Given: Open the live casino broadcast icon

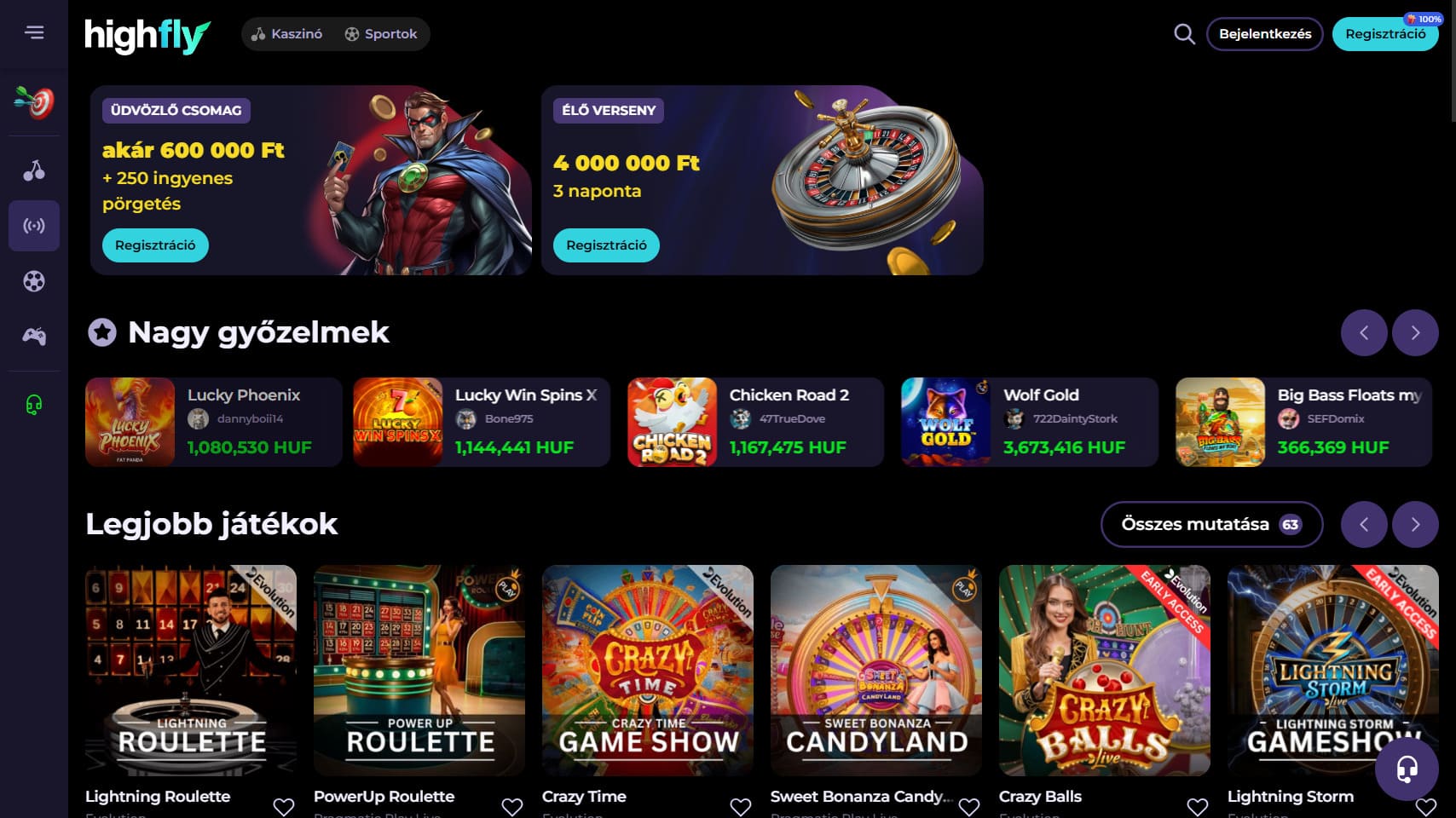Looking at the screenshot, I should coord(34,226).
